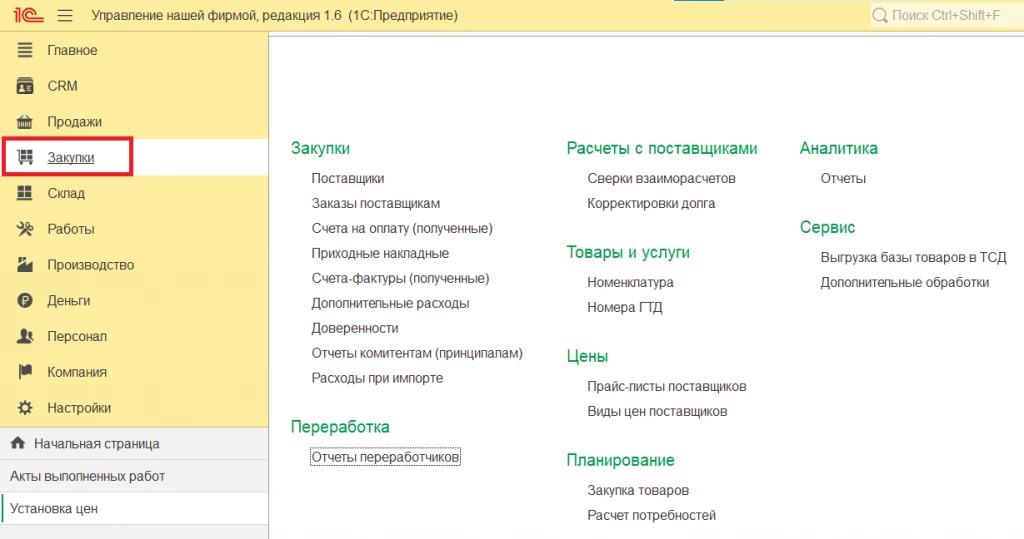Open Приходные накладные

click(380, 253)
